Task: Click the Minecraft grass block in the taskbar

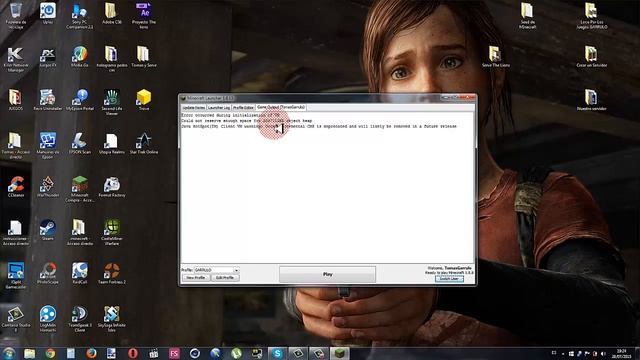Action: tap(340, 353)
